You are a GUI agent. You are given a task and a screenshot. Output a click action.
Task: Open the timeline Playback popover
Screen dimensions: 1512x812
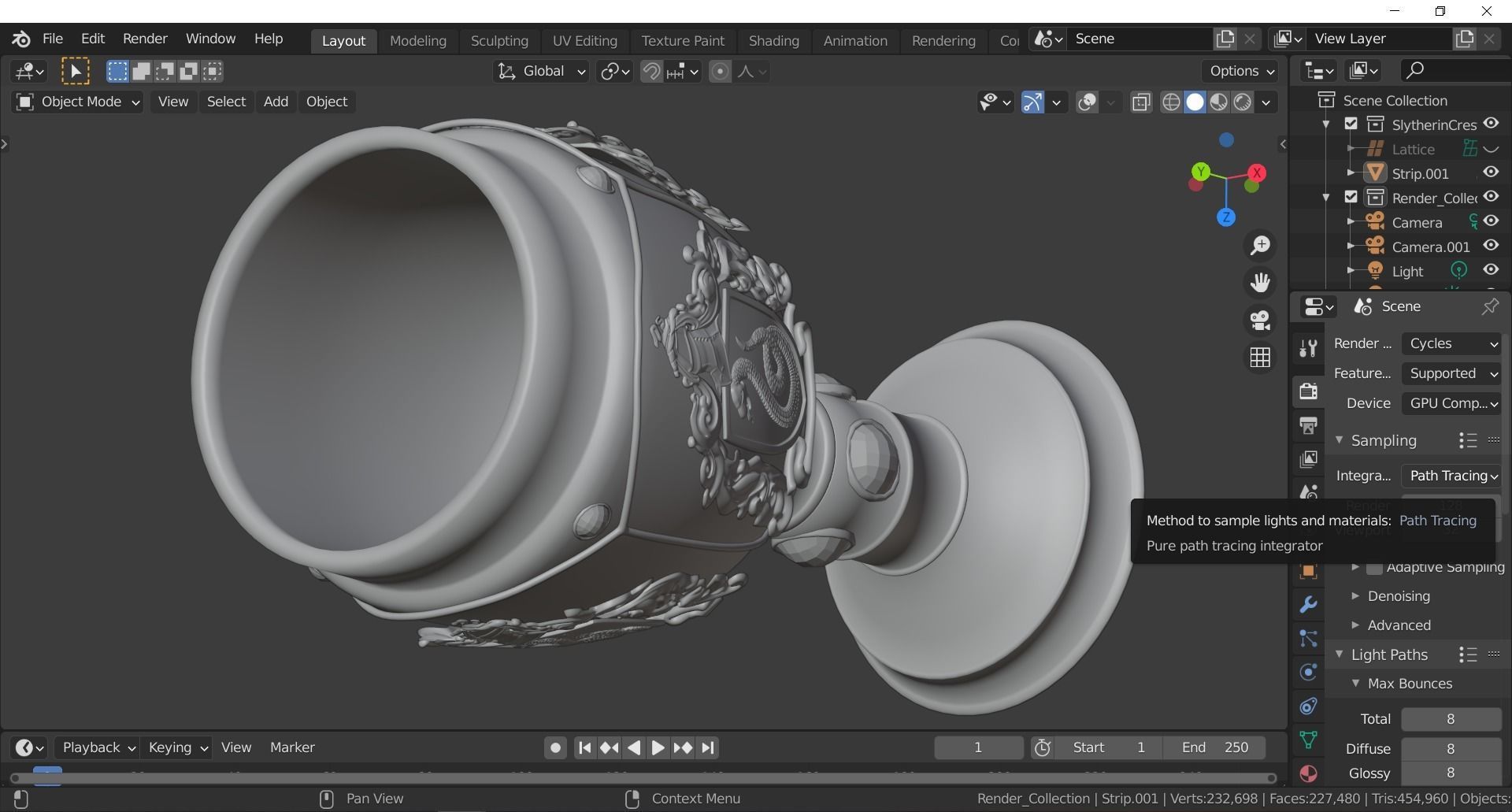coord(98,747)
